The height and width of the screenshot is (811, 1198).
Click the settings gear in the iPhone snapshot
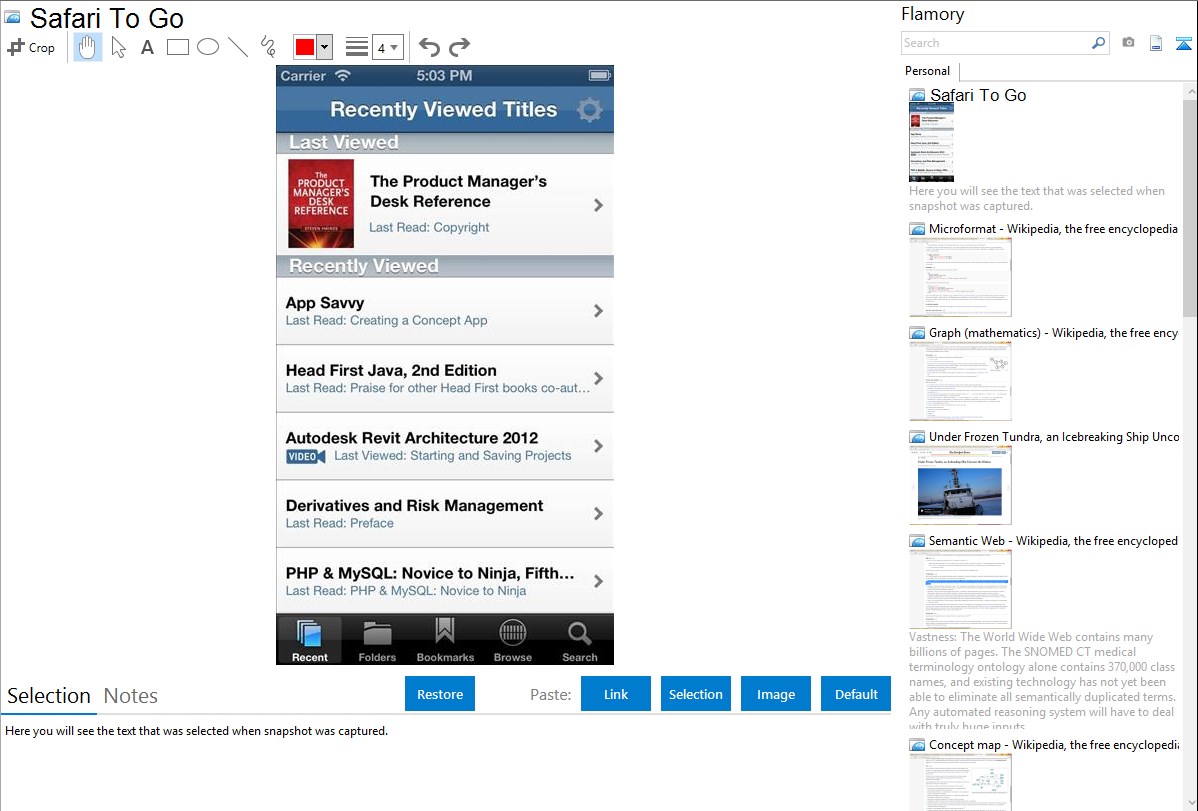pyautogui.click(x=589, y=109)
